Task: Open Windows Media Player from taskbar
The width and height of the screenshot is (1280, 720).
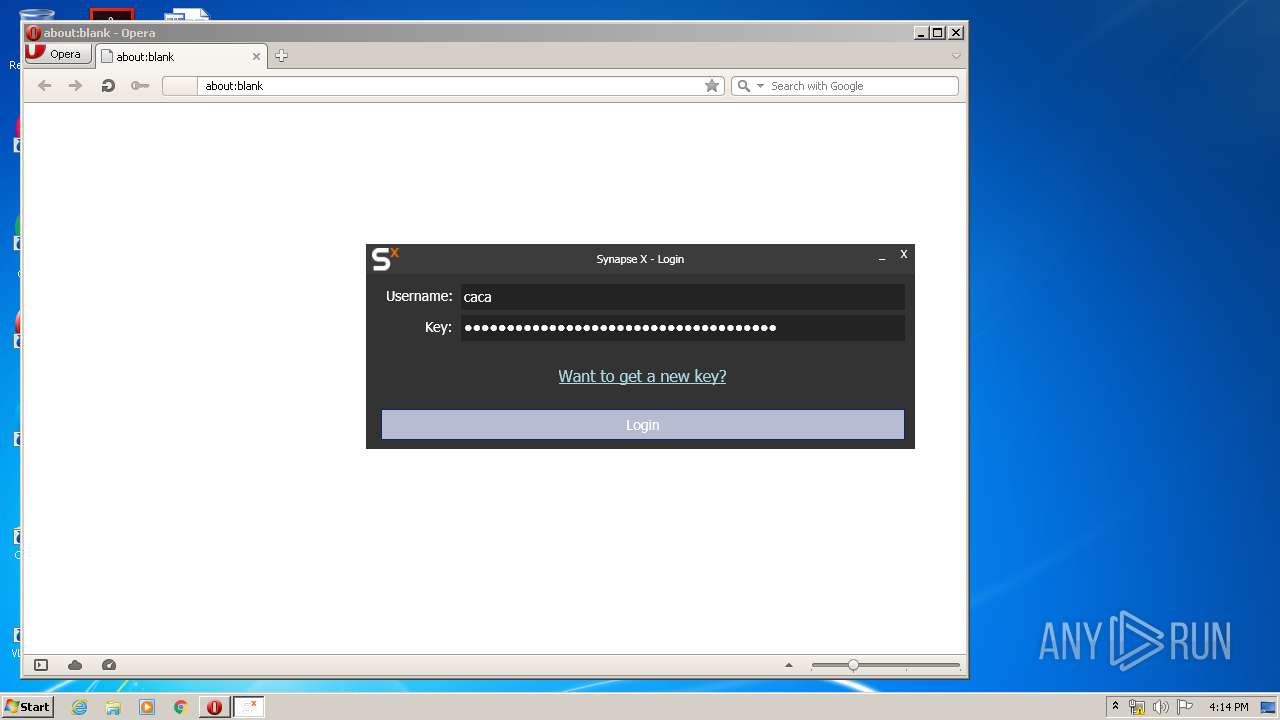Action: (147, 707)
